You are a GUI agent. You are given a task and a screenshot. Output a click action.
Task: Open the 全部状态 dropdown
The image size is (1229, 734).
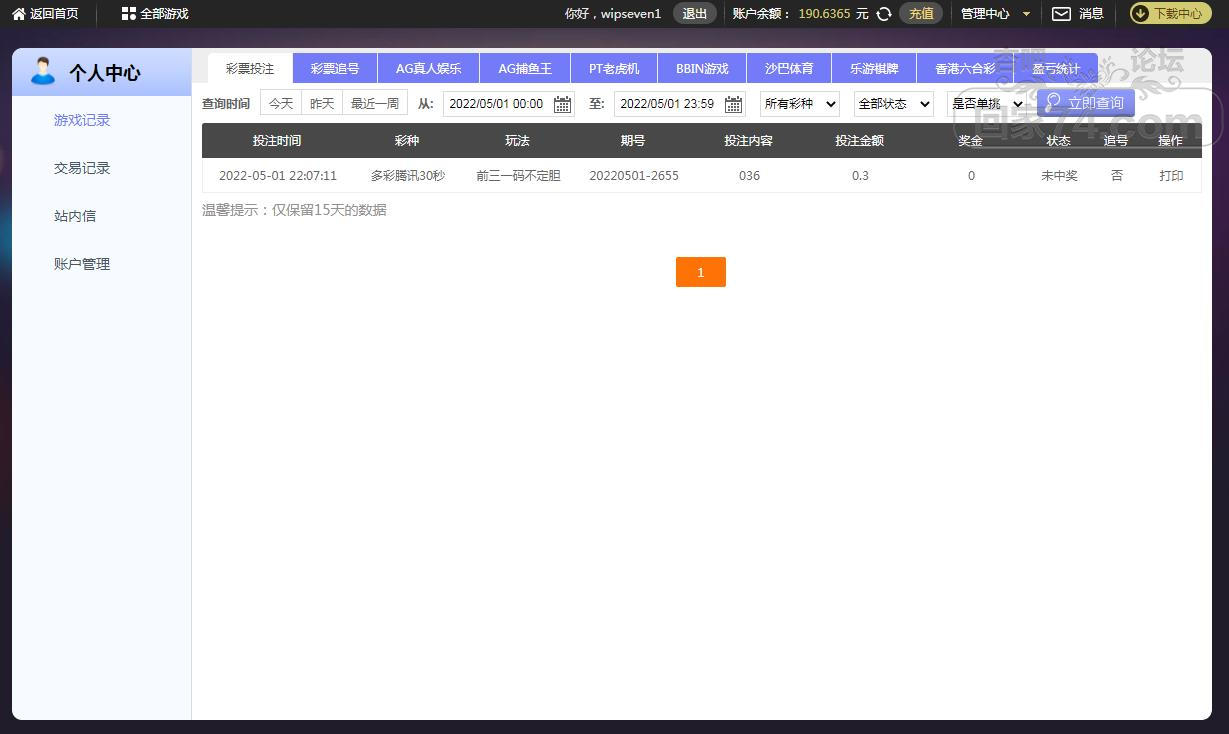coord(894,104)
